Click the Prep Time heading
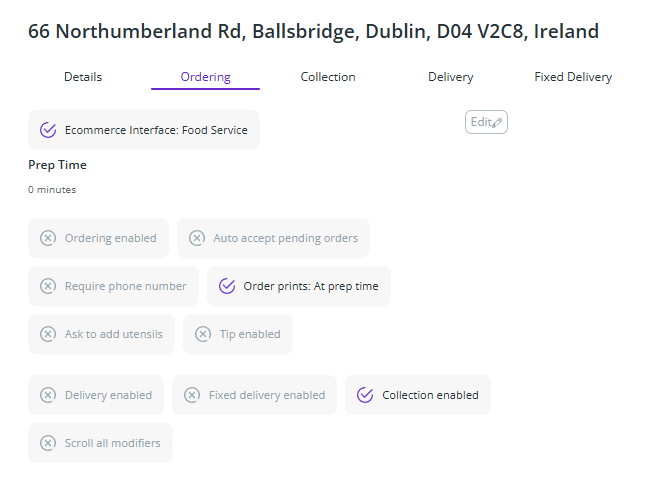This screenshot has height=484, width=671. [57, 165]
